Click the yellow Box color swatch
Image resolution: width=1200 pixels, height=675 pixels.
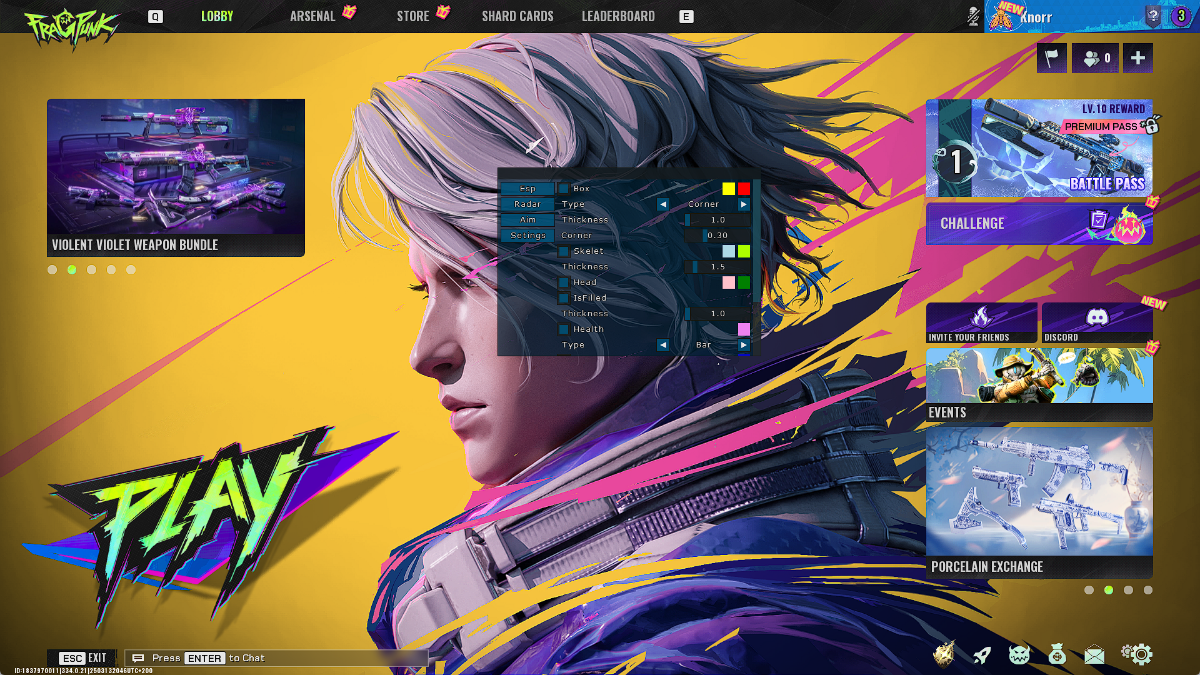click(728, 188)
